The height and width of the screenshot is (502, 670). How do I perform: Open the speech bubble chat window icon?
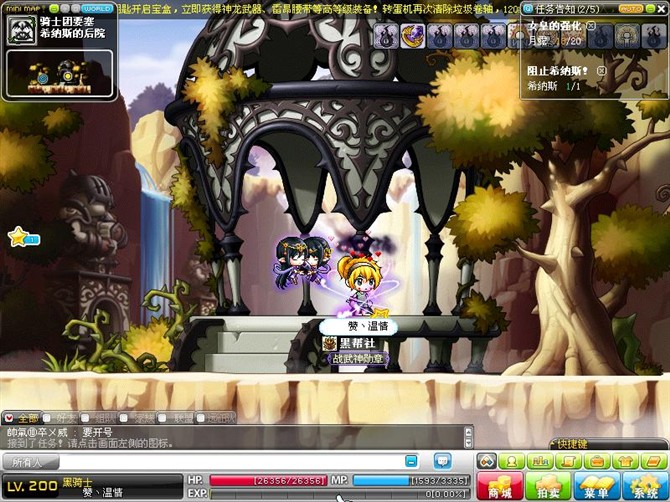(x=442, y=461)
